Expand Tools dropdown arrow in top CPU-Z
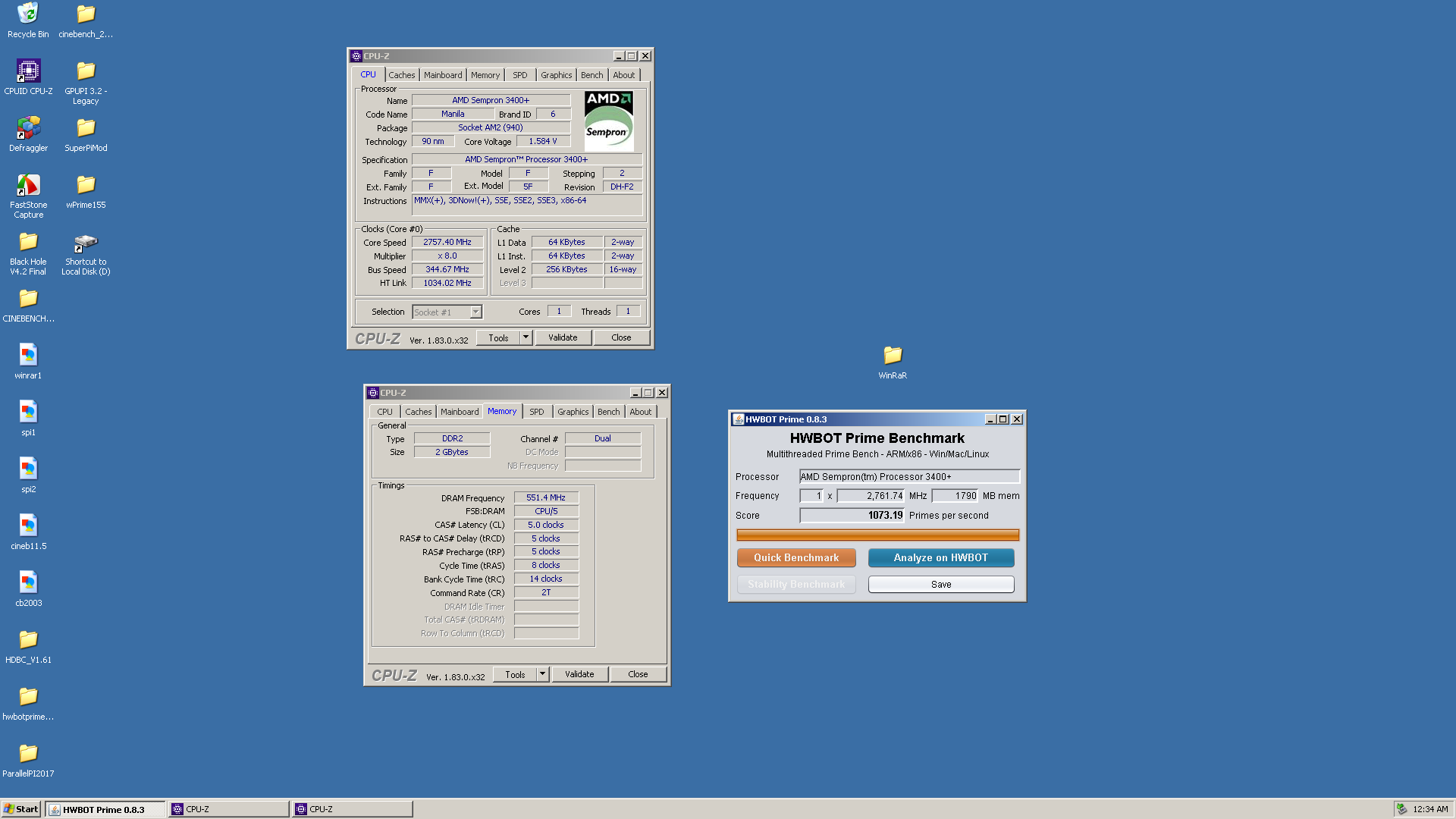Image resolution: width=1456 pixels, height=819 pixels. coord(526,337)
